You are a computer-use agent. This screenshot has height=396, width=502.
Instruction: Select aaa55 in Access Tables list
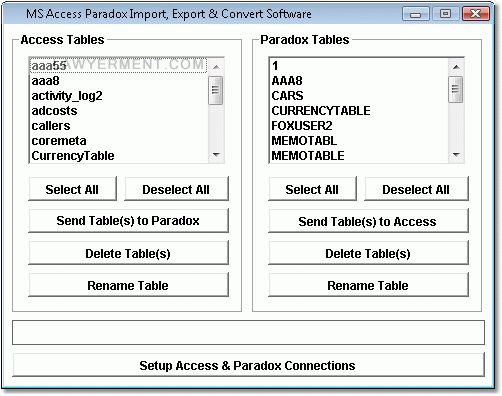tap(119, 65)
